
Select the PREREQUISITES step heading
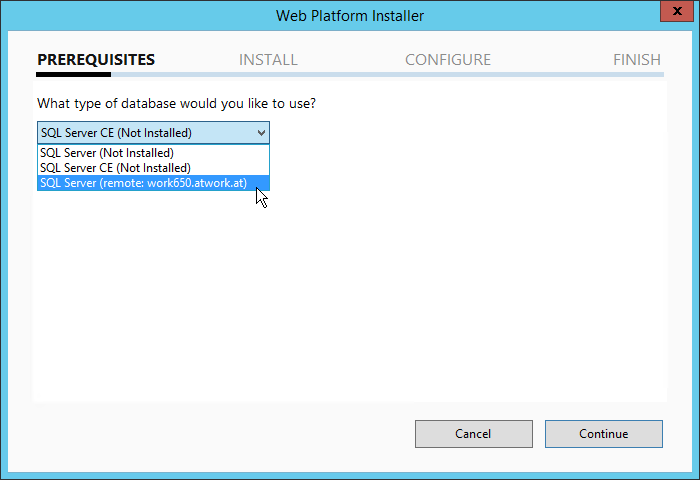pyautogui.click(x=96, y=60)
